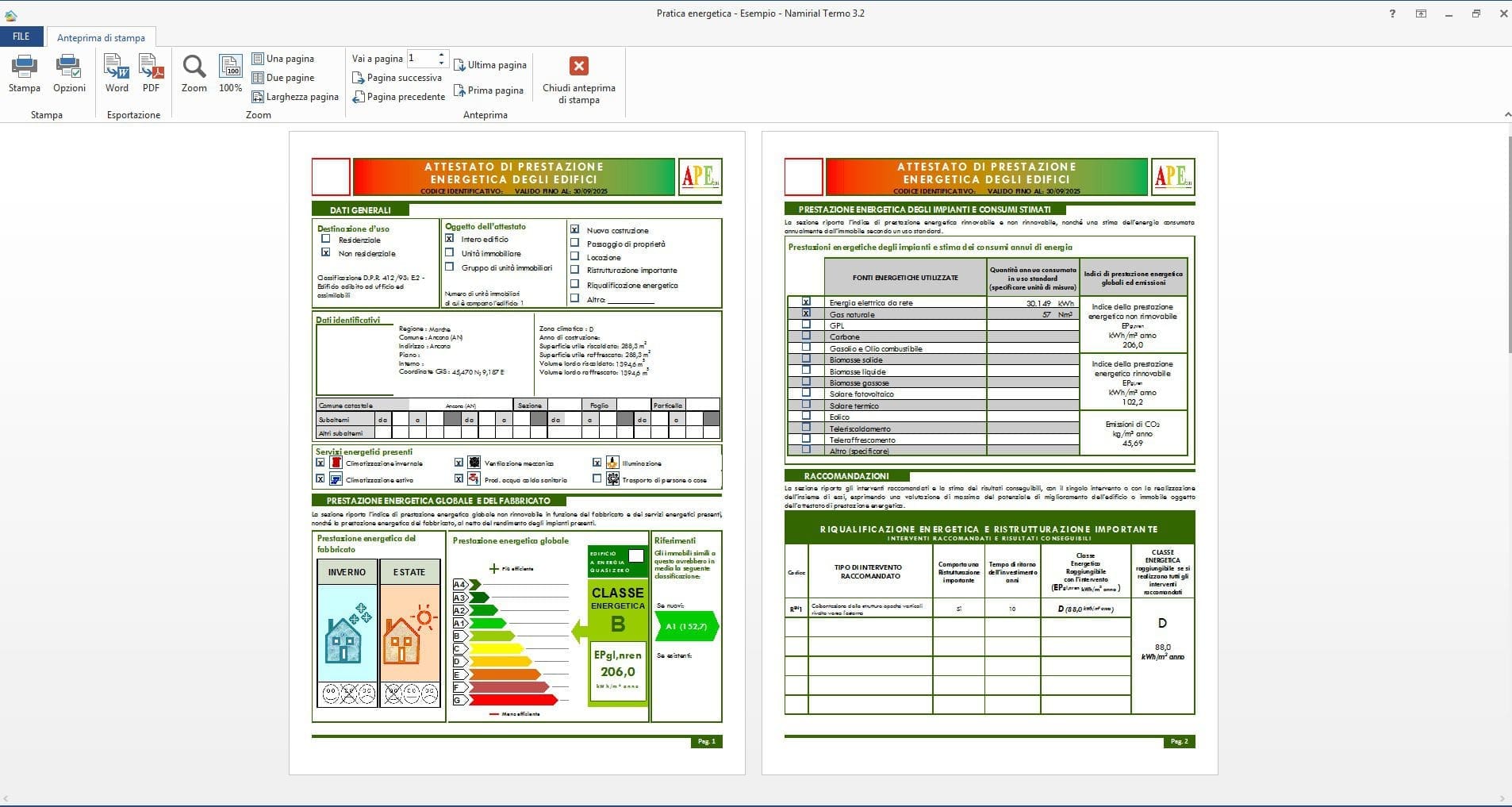Click the Energia elettrica da rete checkbox

click(807, 302)
